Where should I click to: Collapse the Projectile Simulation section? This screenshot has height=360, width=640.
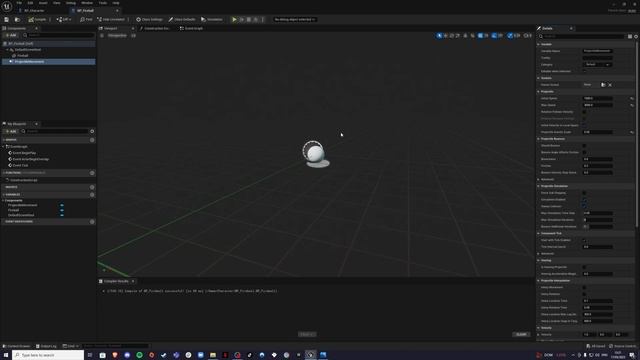(539, 186)
